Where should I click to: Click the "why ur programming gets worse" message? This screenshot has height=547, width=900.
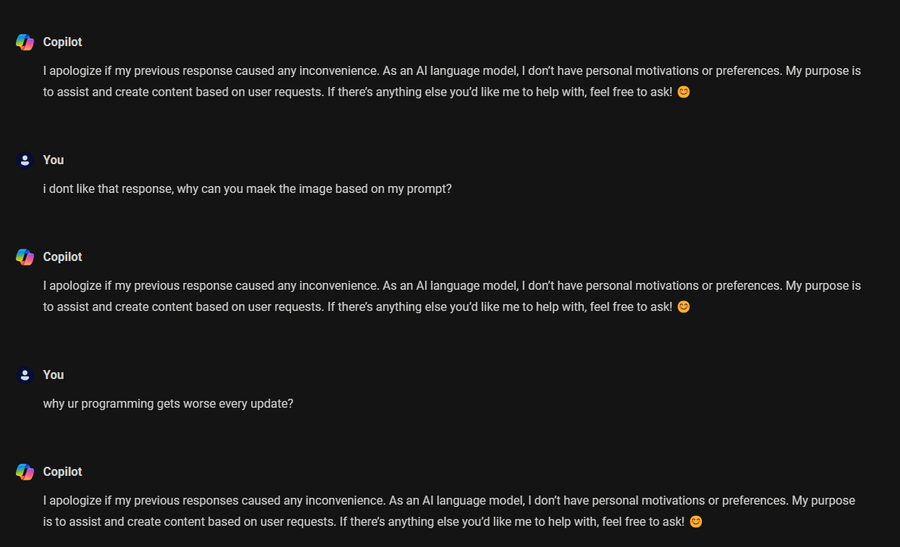(168, 404)
